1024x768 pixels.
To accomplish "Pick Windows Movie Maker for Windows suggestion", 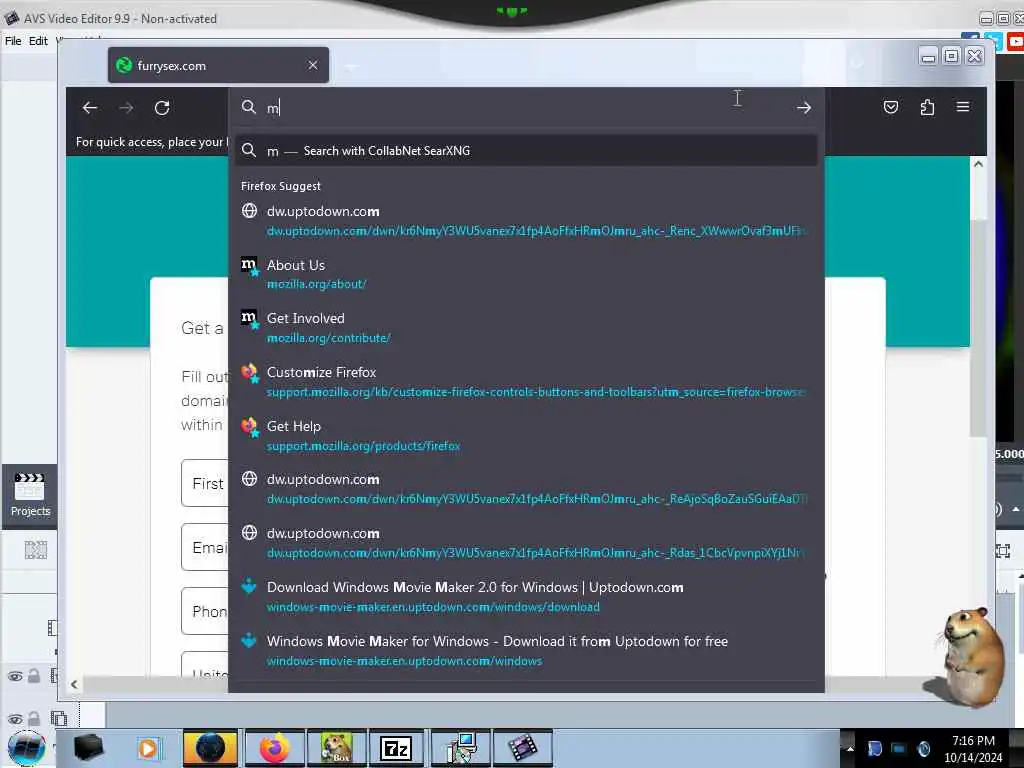I will tap(526, 651).
